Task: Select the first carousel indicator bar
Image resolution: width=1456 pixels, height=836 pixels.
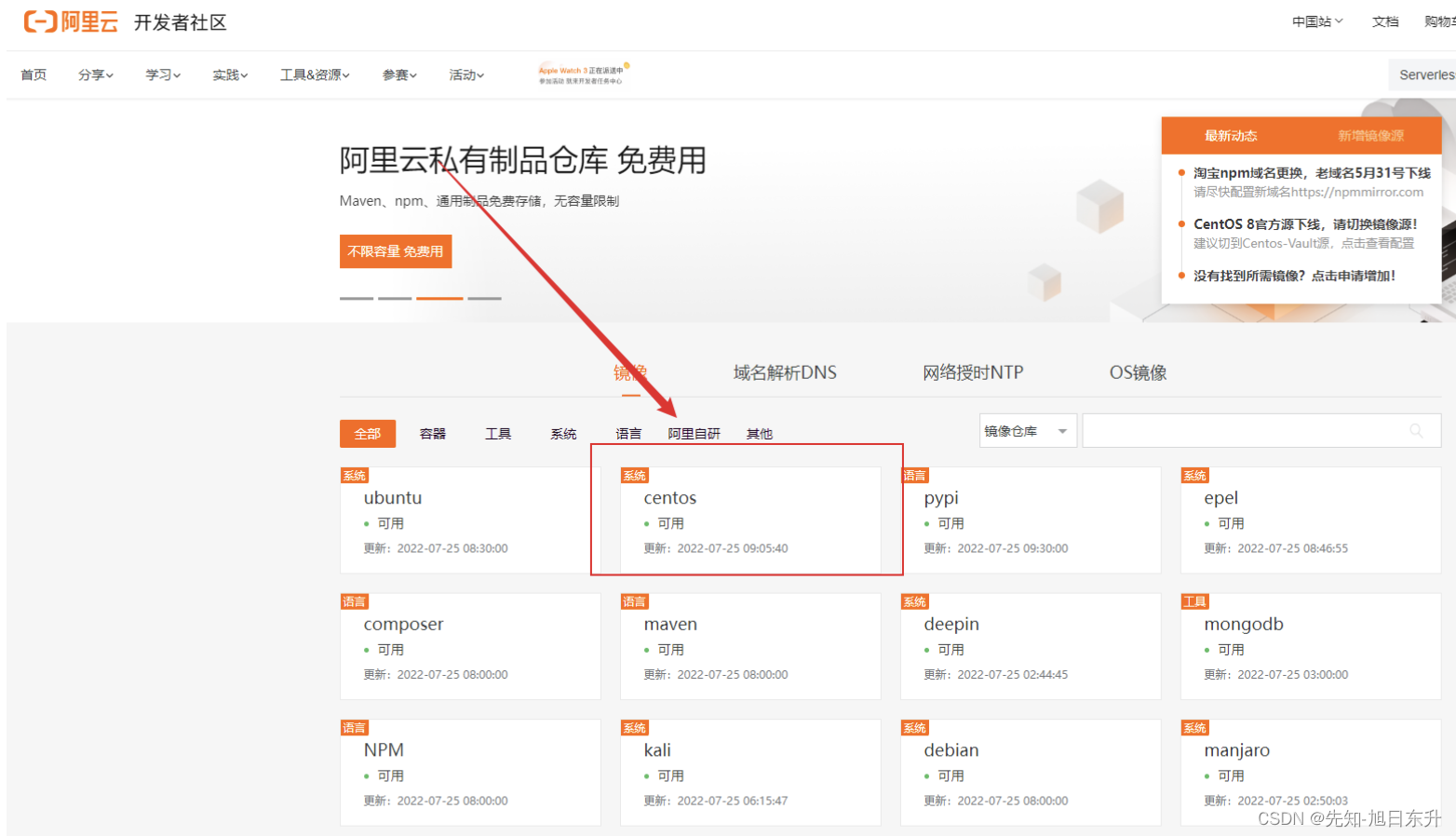Action: (x=357, y=298)
